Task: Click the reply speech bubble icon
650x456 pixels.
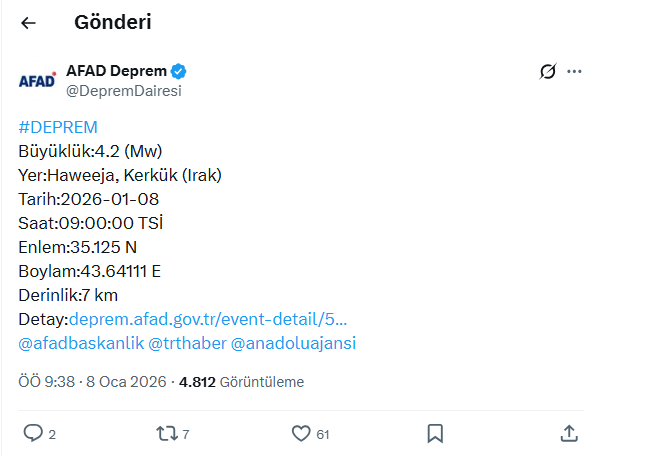Action: click(x=33, y=433)
